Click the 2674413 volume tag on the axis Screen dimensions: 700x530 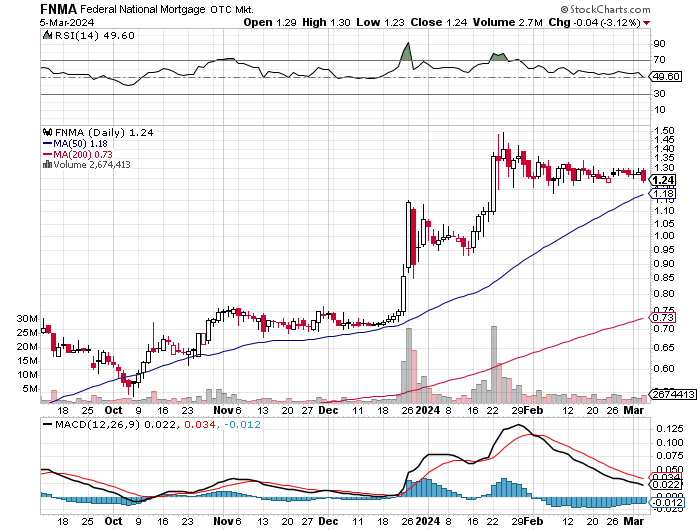[674, 395]
